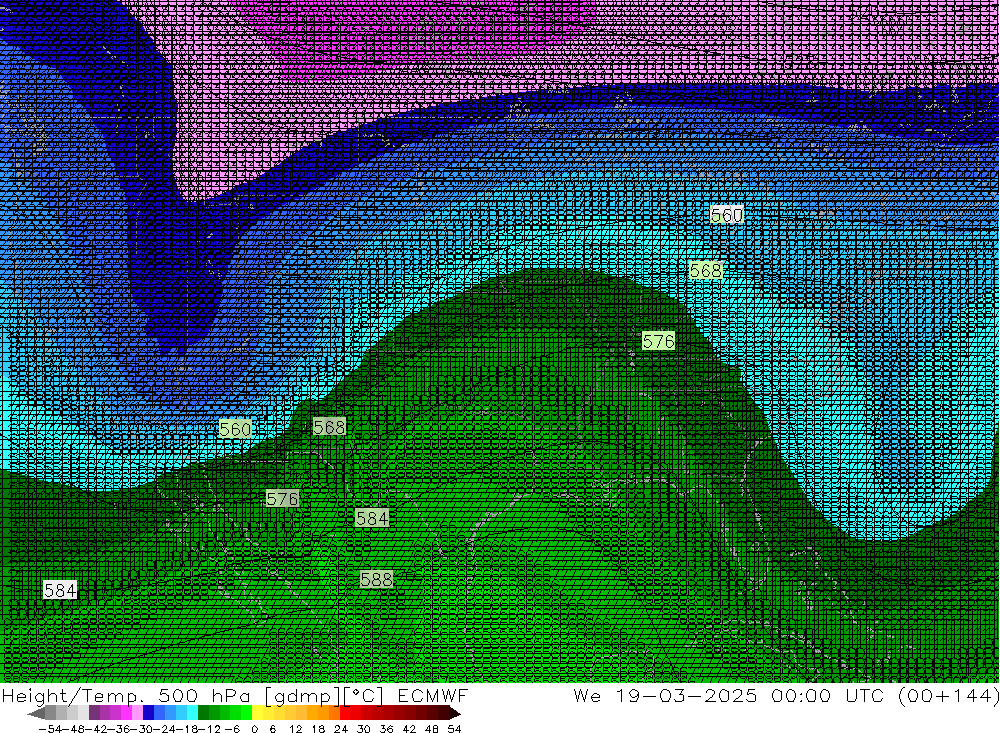
Task: Click the 568 label below the upper 560
Action: point(706,270)
